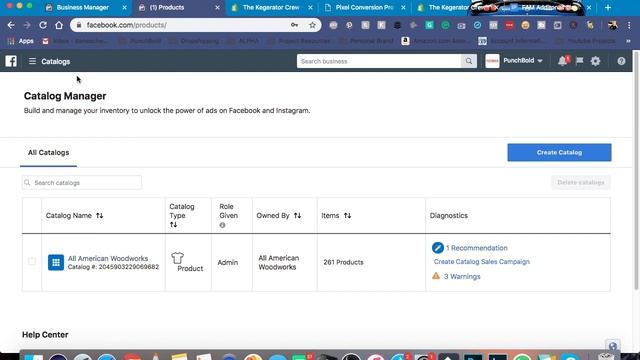Sort by Owned By arrows
Image resolution: width=640 pixels, height=360 pixels.
[298, 216]
